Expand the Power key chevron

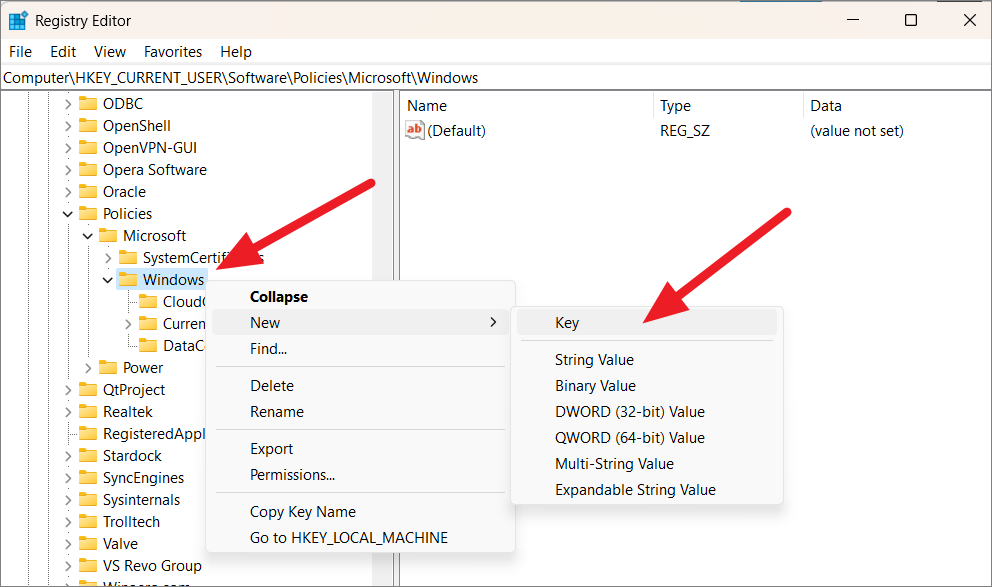point(88,368)
